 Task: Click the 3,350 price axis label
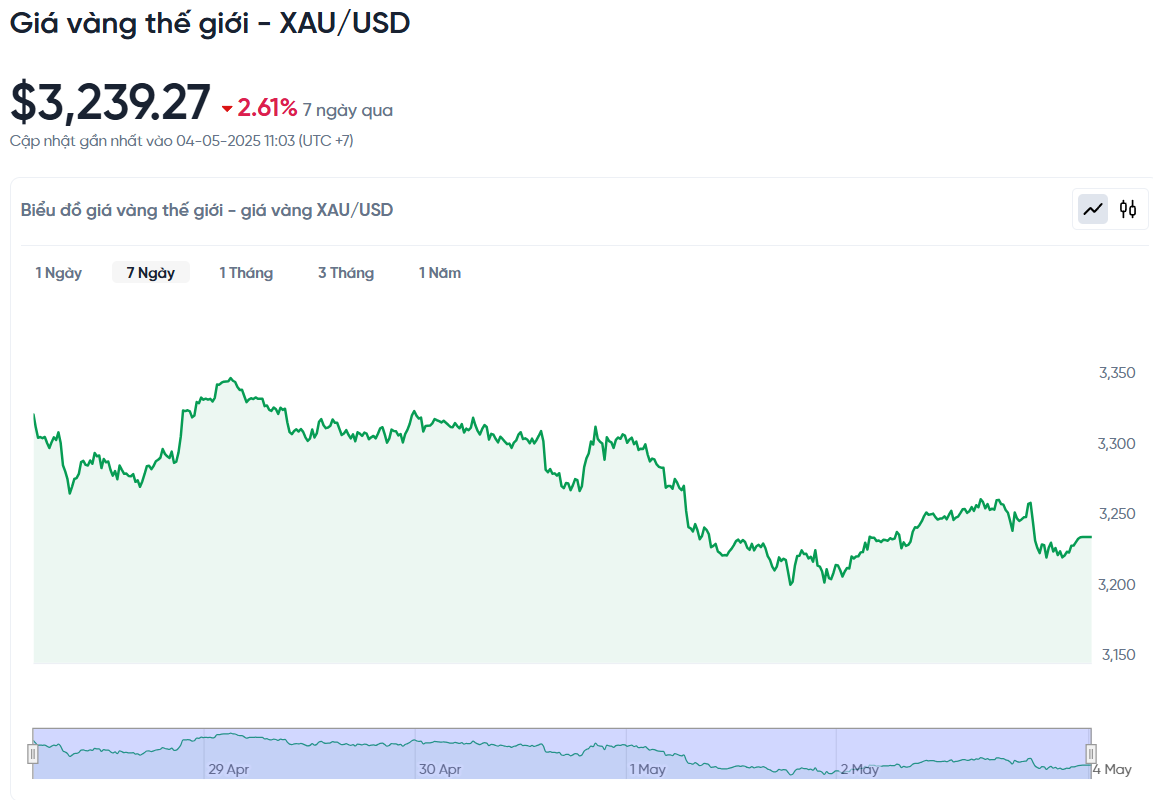1117,373
